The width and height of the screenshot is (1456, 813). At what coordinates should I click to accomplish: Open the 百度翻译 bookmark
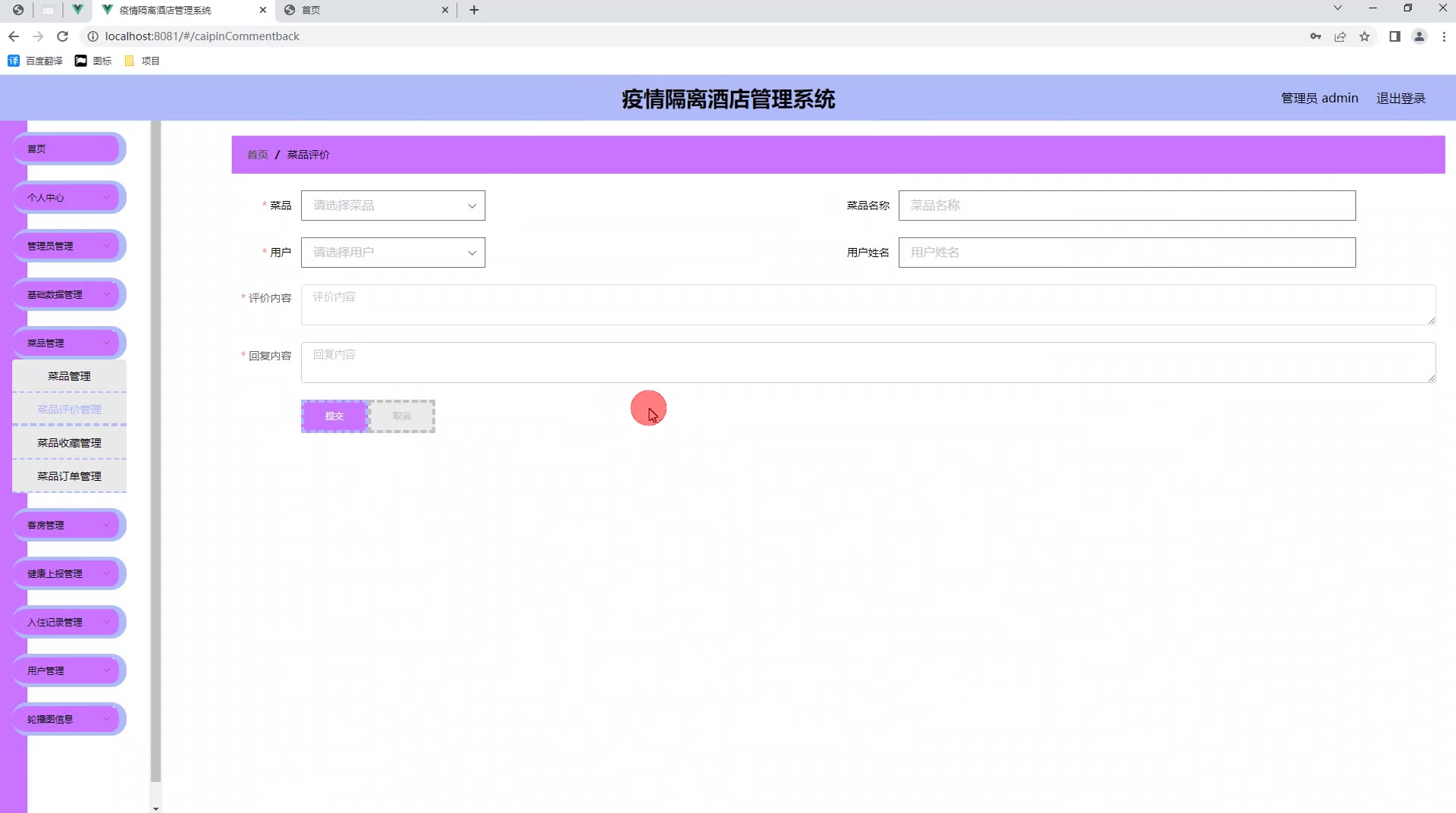(x=35, y=61)
